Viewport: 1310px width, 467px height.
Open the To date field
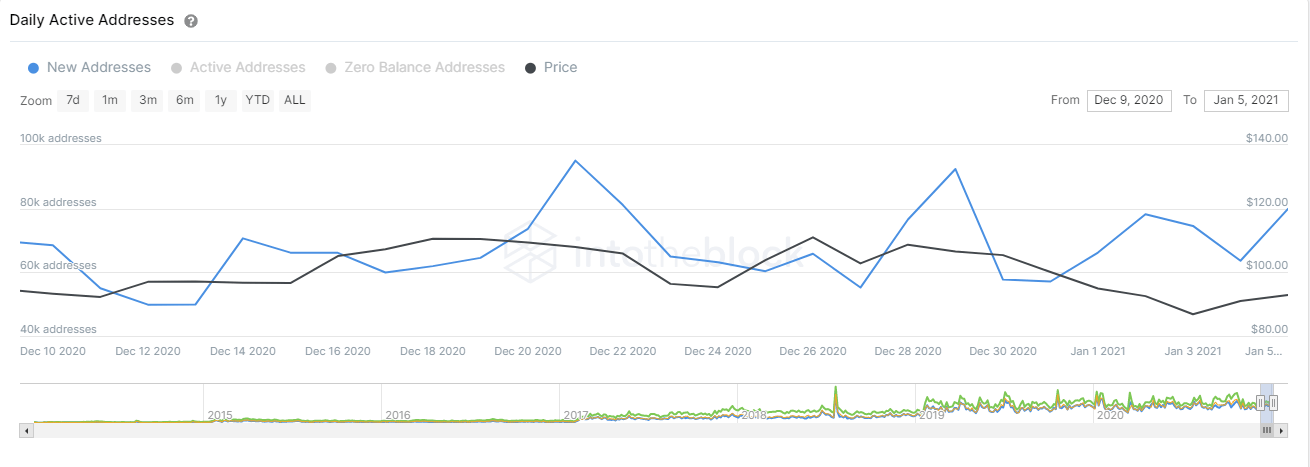1246,100
